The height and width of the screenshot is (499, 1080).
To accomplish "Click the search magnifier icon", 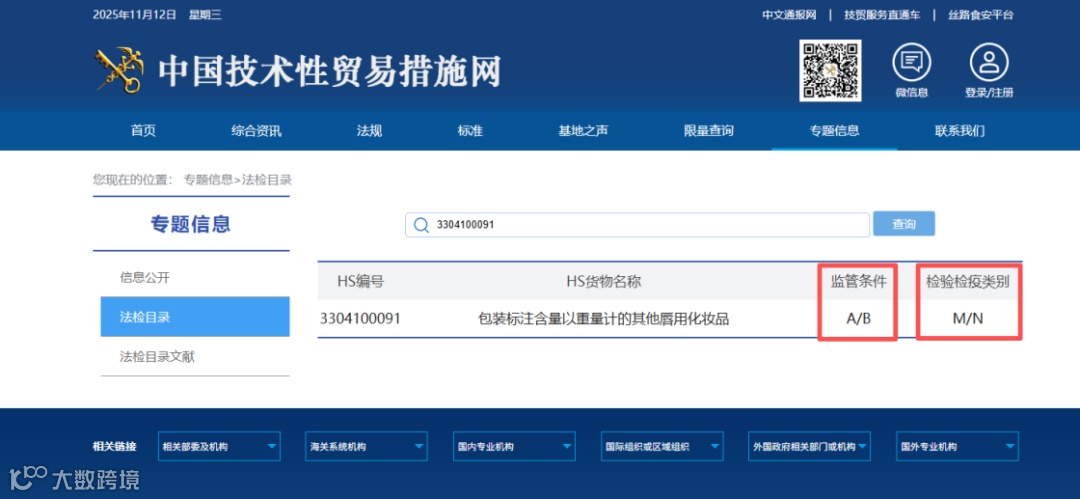I will coord(421,225).
